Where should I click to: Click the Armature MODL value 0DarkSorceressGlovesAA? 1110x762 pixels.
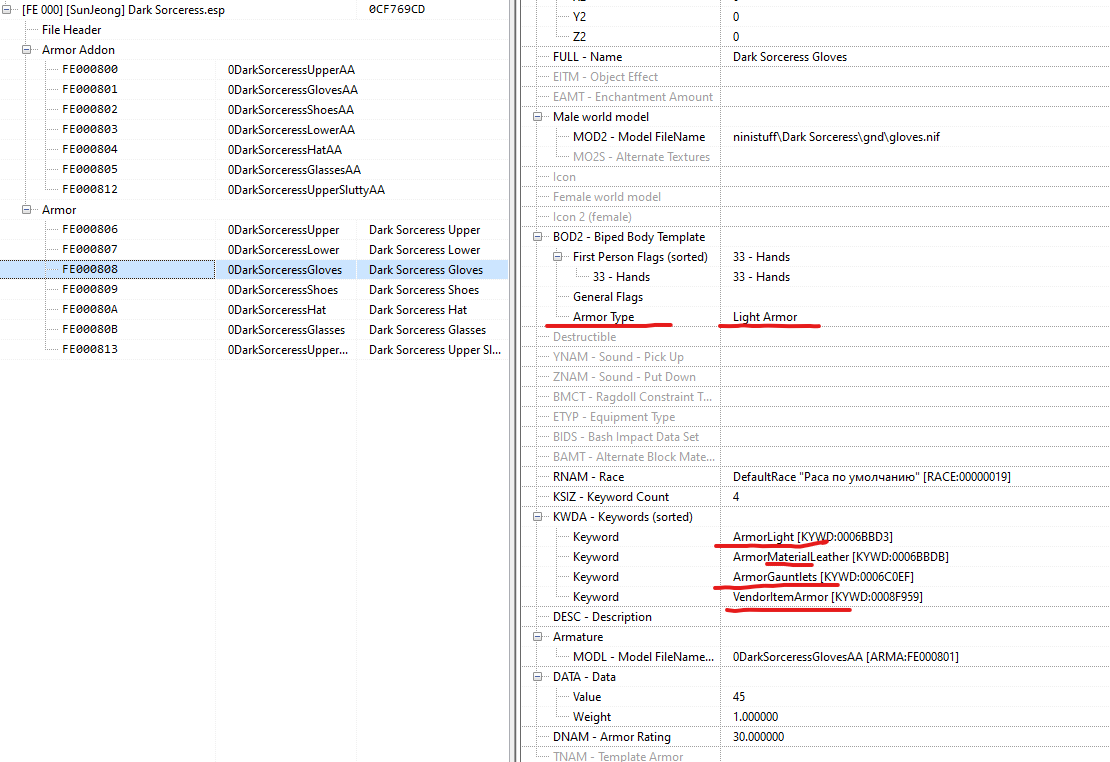(846, 656)
